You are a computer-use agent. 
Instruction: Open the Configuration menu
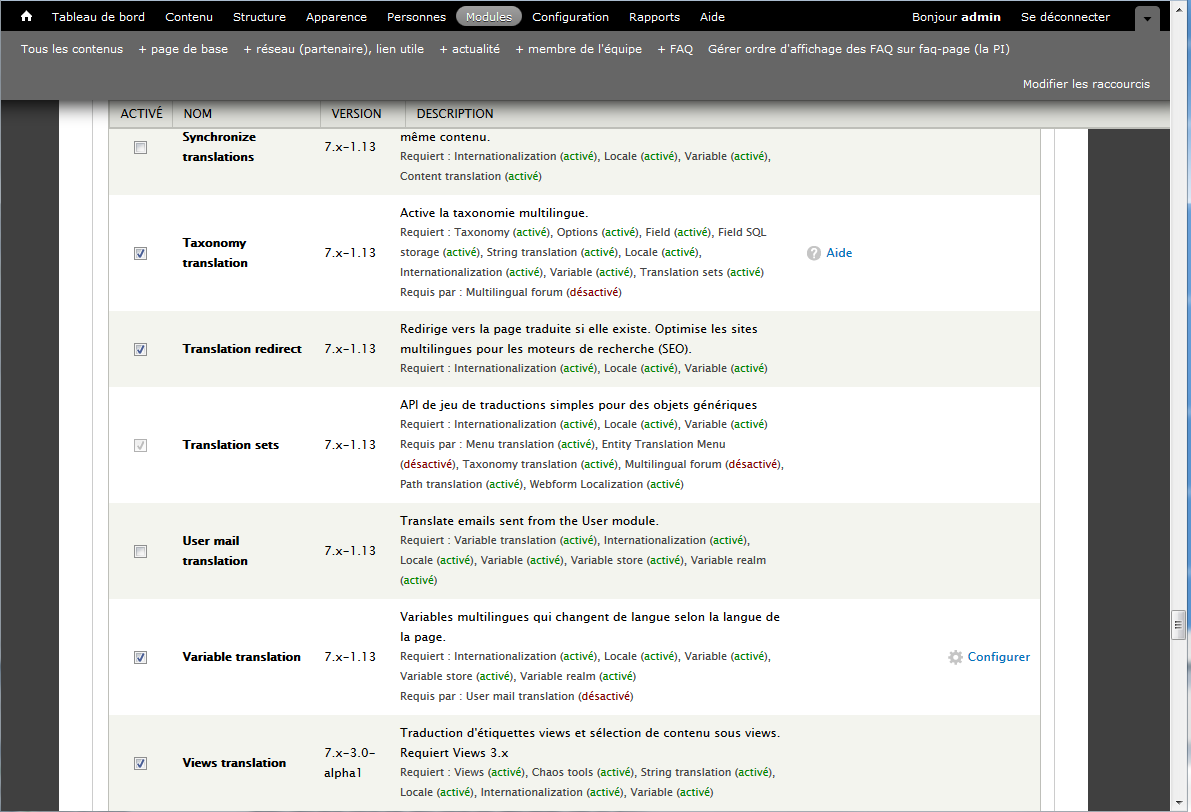pyautogui.click(x=570, y=17)
